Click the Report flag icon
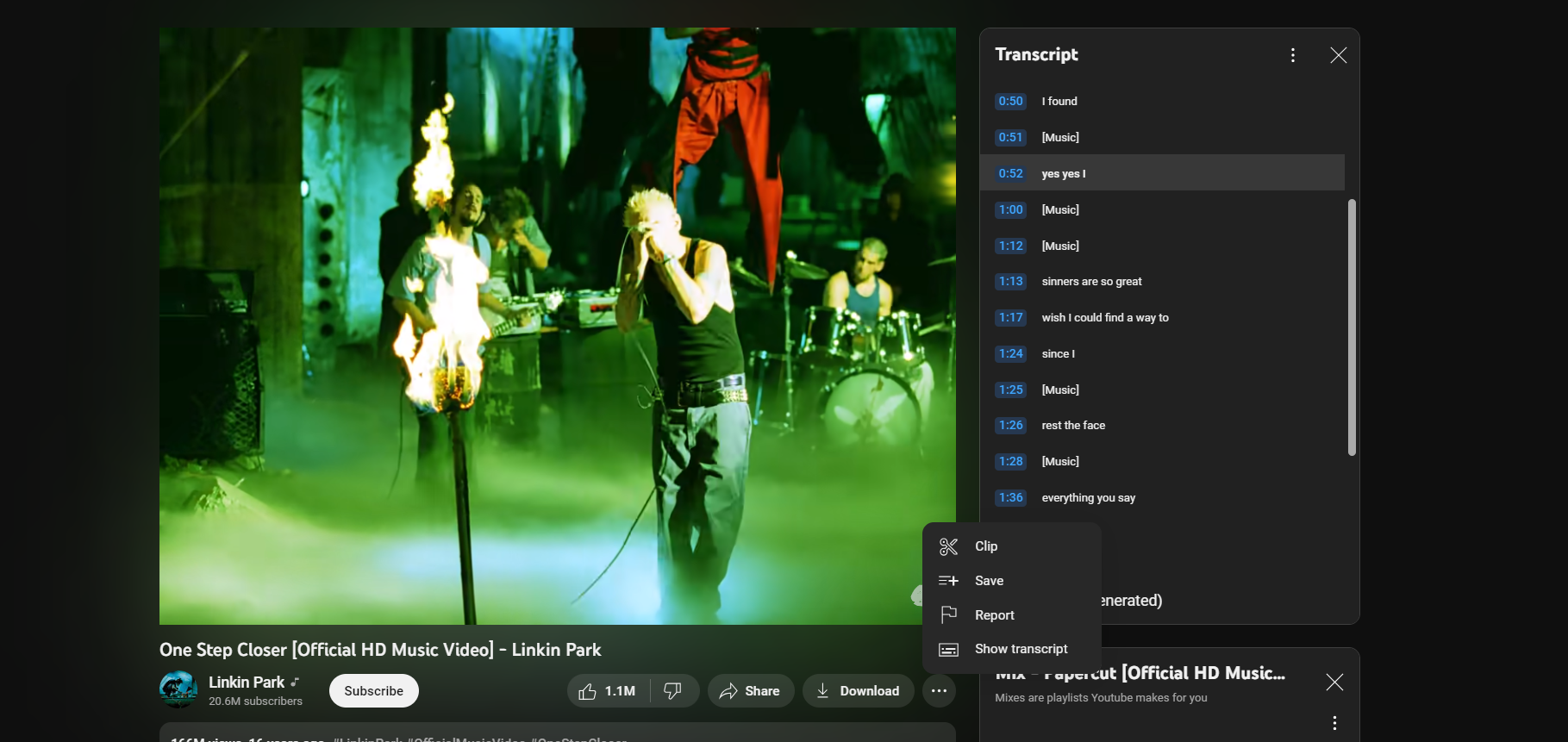The width and height of the screenshot is (1568, 742). click(948, 614)
